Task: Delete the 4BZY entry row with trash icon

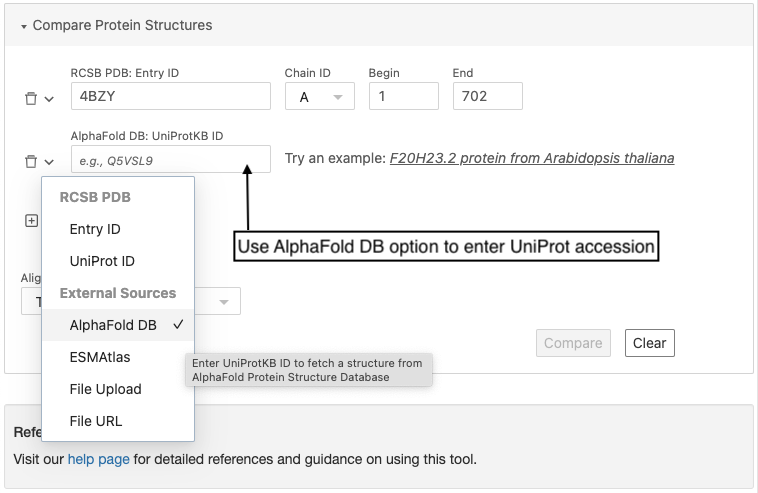Action: [x=31, y=99]
